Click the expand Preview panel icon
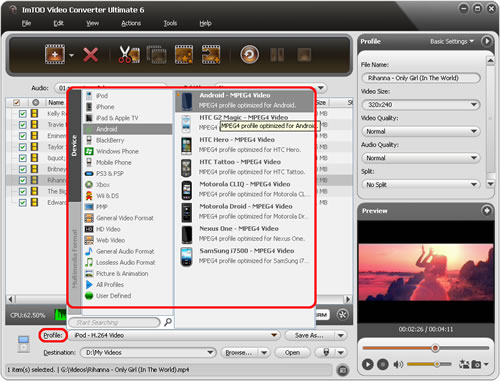Screen dimensions: 500x381 coord(486,211)
